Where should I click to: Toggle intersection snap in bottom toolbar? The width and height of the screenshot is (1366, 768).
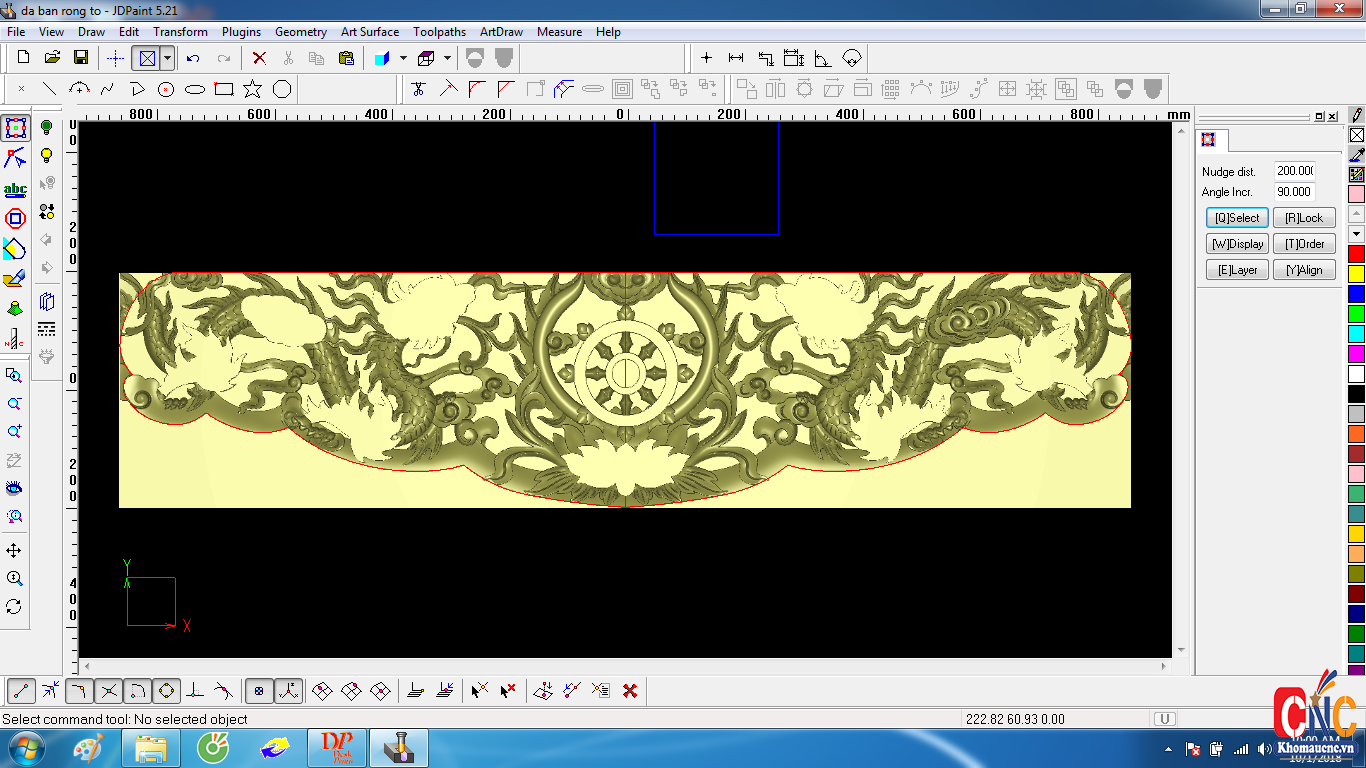(109, 690)
